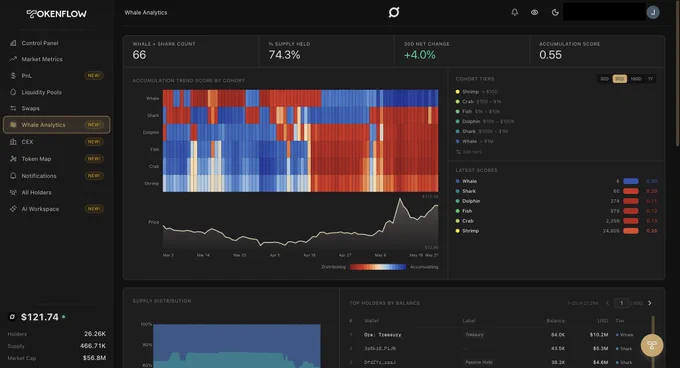Click the center token logo in header

[394, 12]
